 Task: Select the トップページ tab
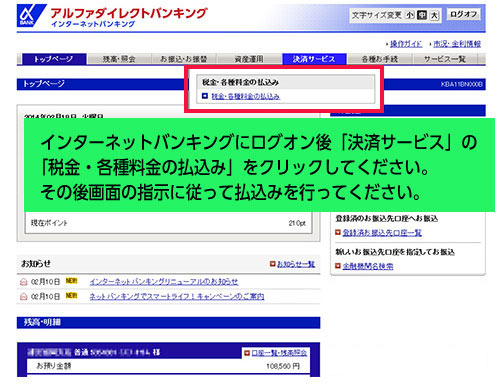54,59
